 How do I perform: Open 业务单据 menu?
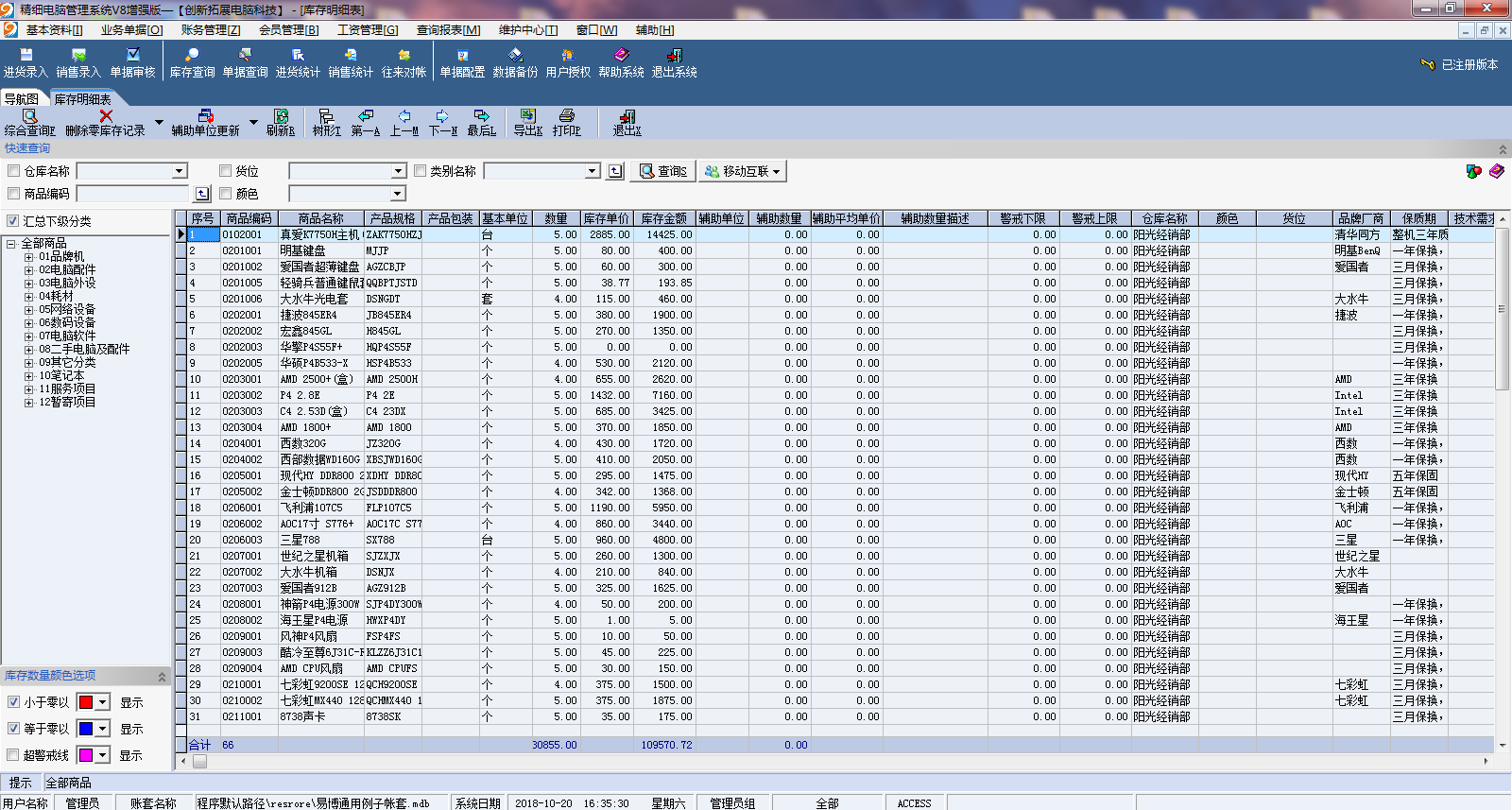pyautogui.click(x=131, y=30)
